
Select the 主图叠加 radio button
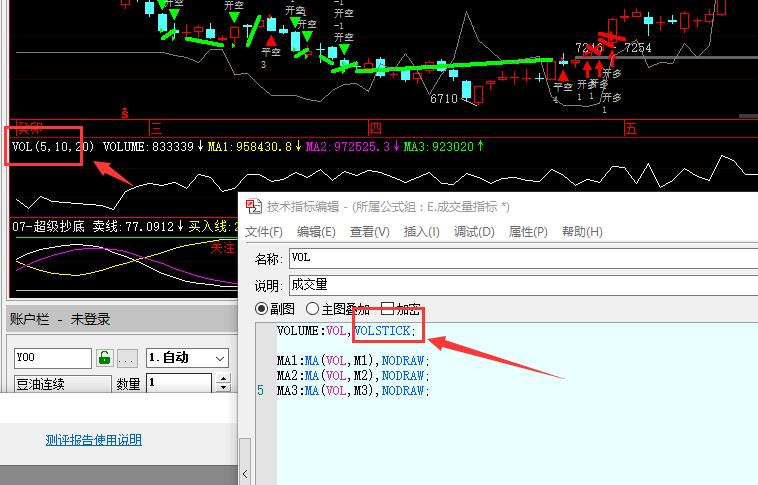(x=312, y=309)
